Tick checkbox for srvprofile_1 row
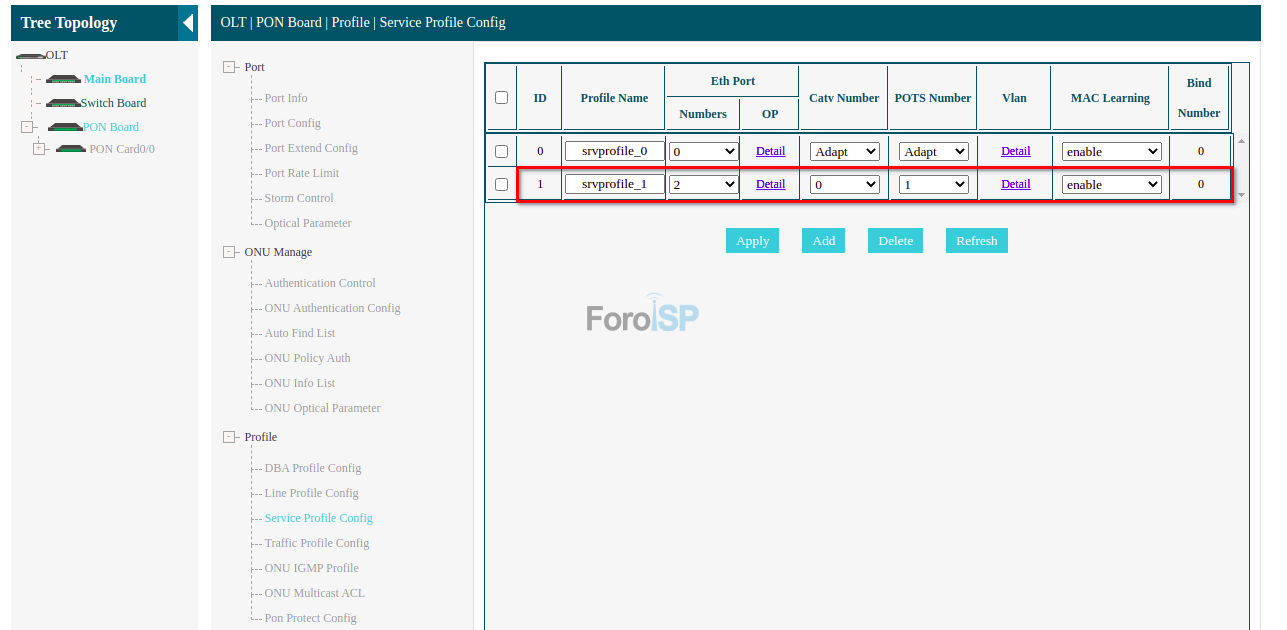The image size is (1287, 630). tap(502, 184)
